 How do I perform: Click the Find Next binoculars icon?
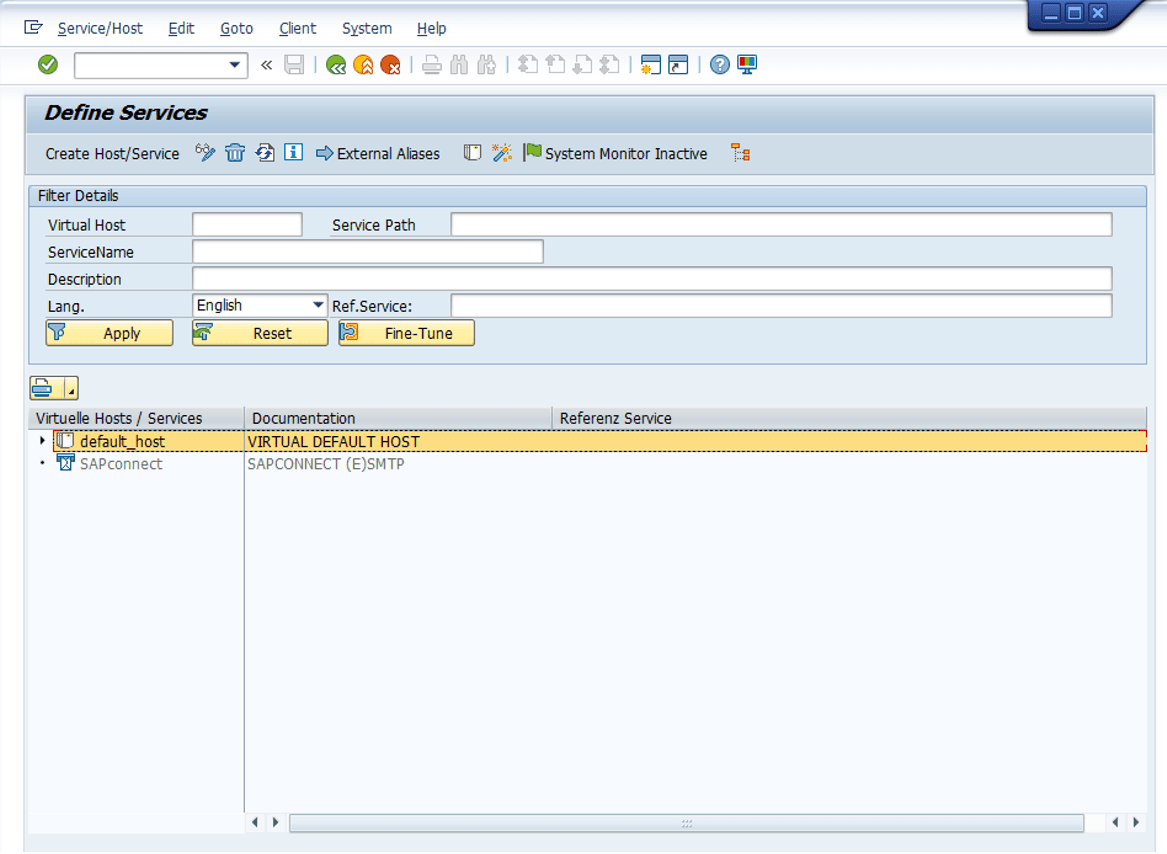coord(486,65)
